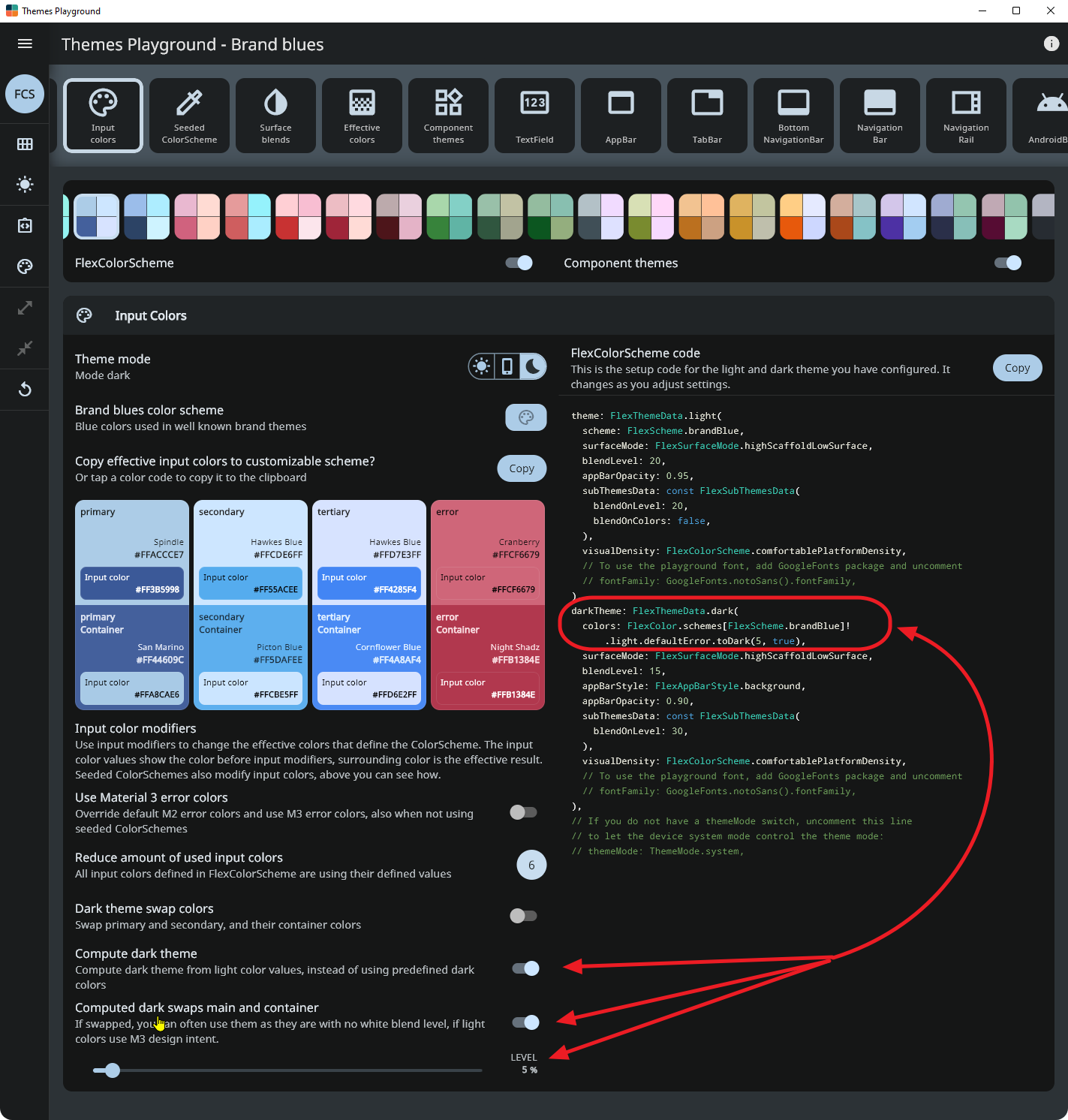Click the 'Themes Playground - Brand blues' title
The height and width of the screenshot is (1120, 1068).
pos(193,44)
